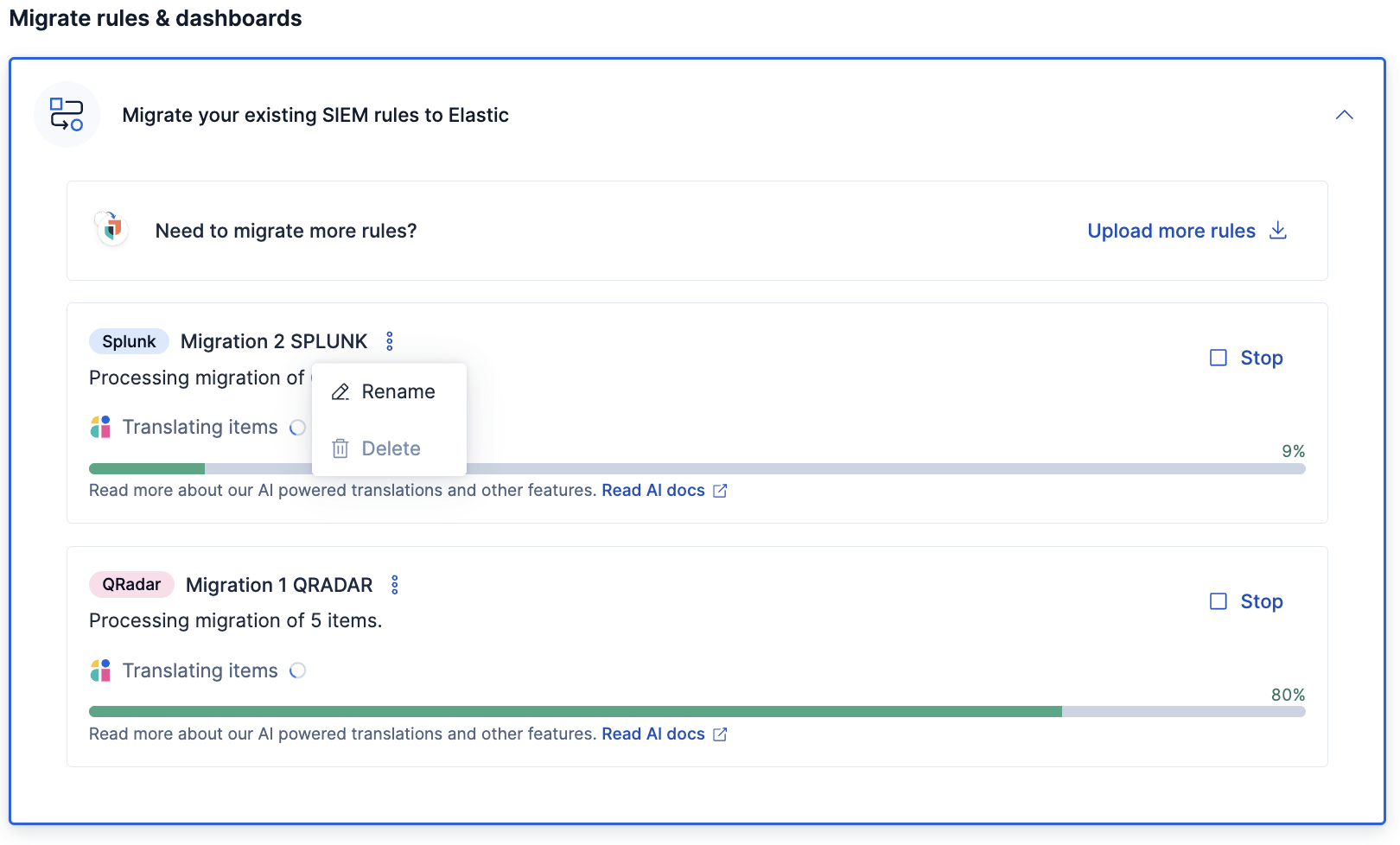Viewport: 1400px width, 845px height.
Task: Click AI assistant icon in Splunk card
Action: [100, 427]
